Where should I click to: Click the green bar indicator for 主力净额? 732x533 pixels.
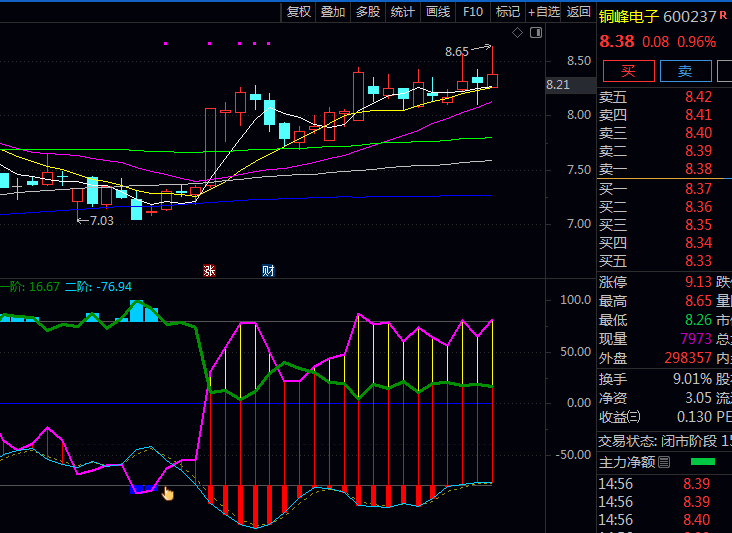703,462
